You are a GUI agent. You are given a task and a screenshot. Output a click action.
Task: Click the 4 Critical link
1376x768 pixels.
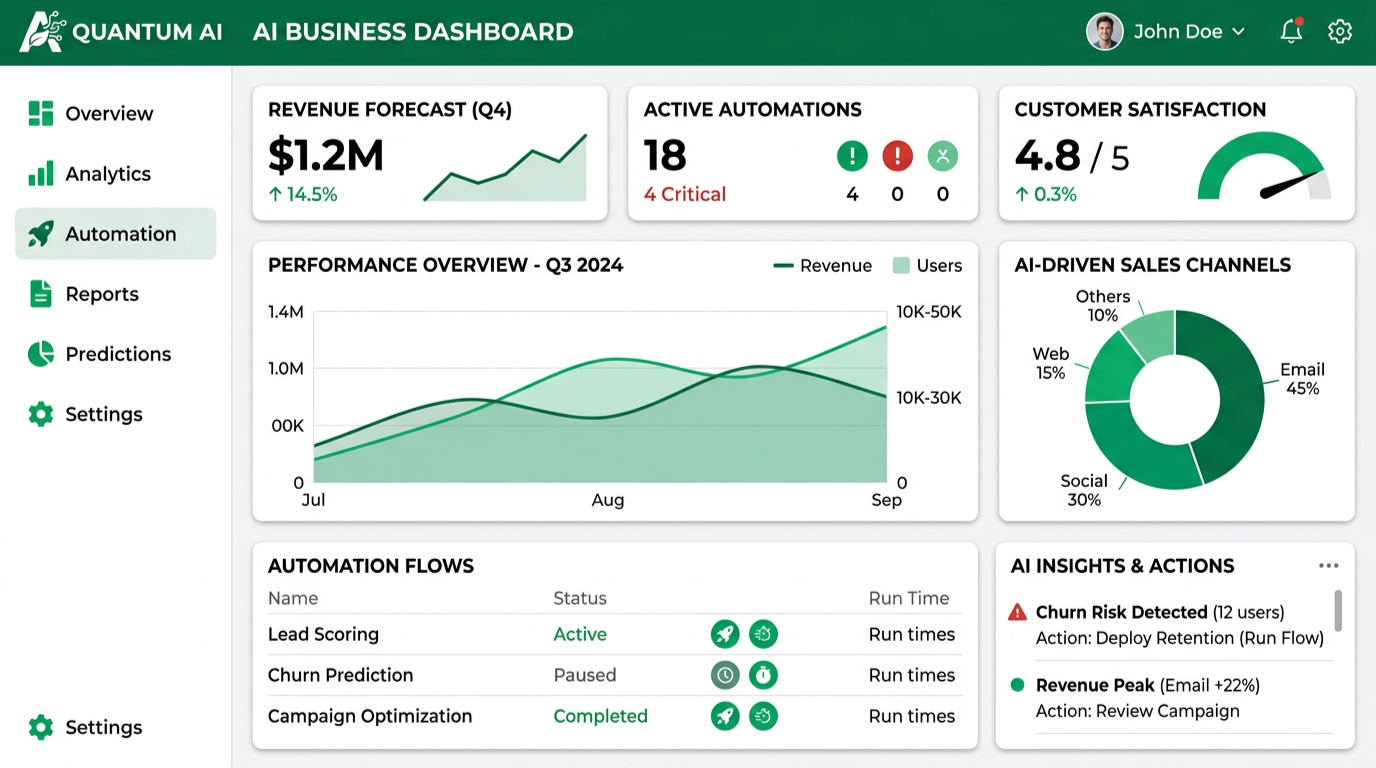pyautogui.click(x=685, y=194)
